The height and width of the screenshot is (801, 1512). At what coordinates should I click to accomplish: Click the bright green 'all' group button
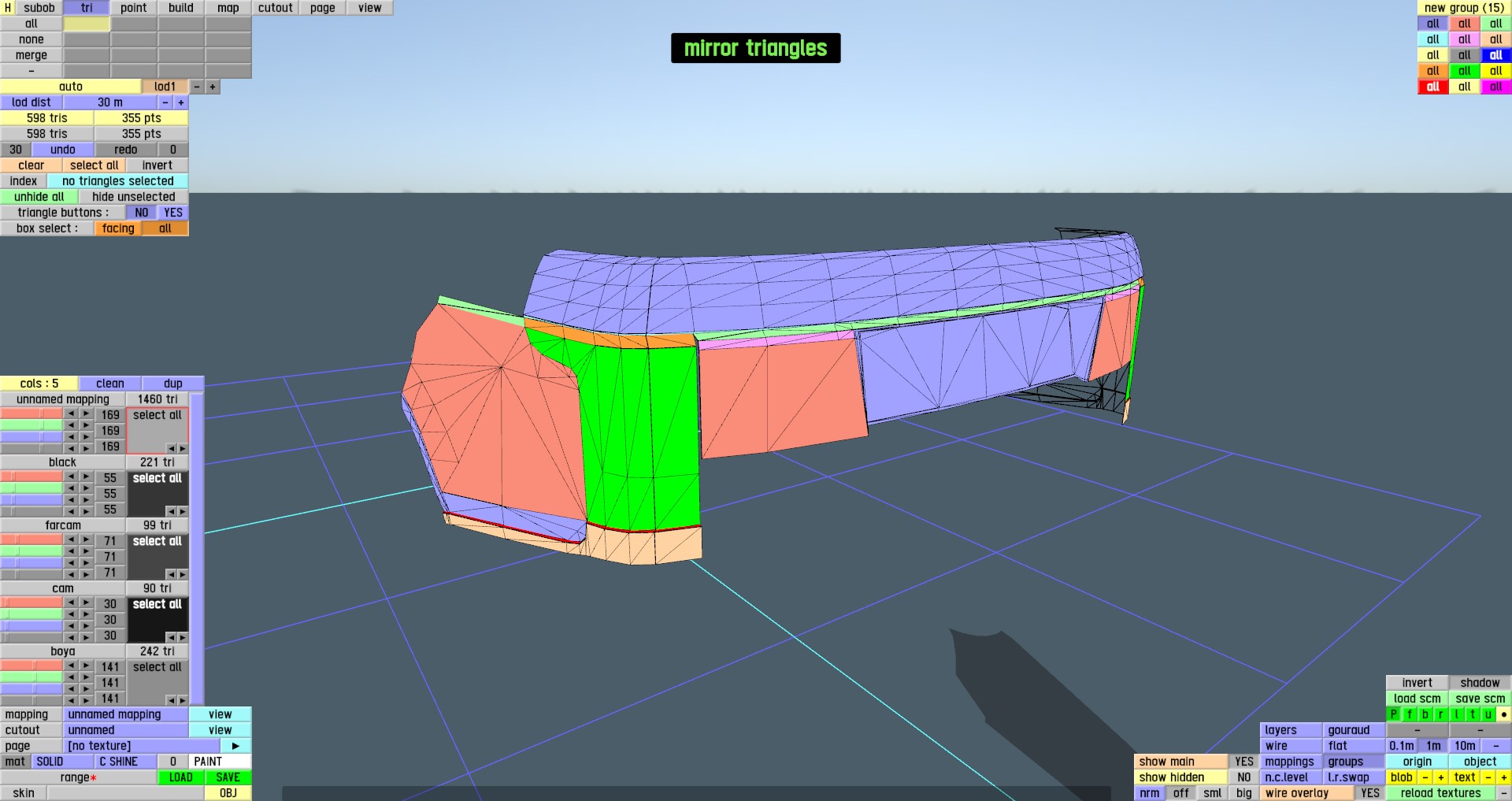click(1465, 71)
